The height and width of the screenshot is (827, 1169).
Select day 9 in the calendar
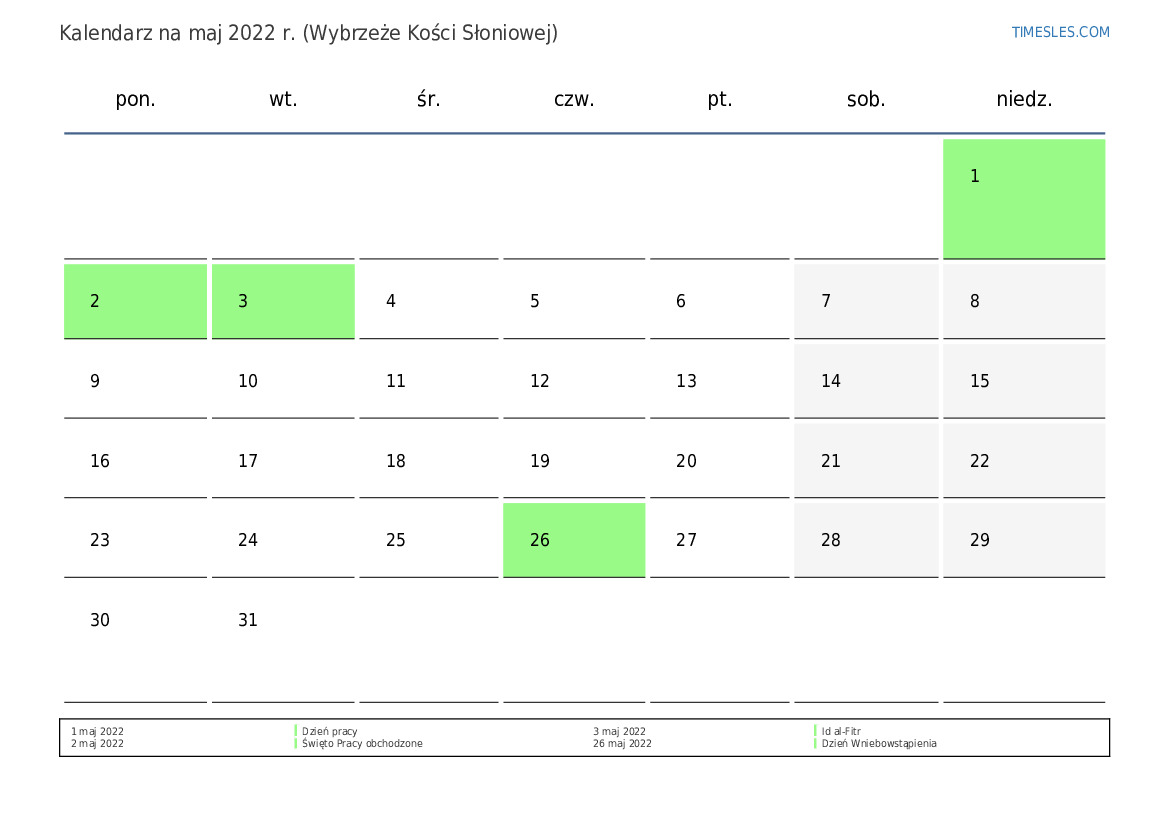click(x=135, y=381)
